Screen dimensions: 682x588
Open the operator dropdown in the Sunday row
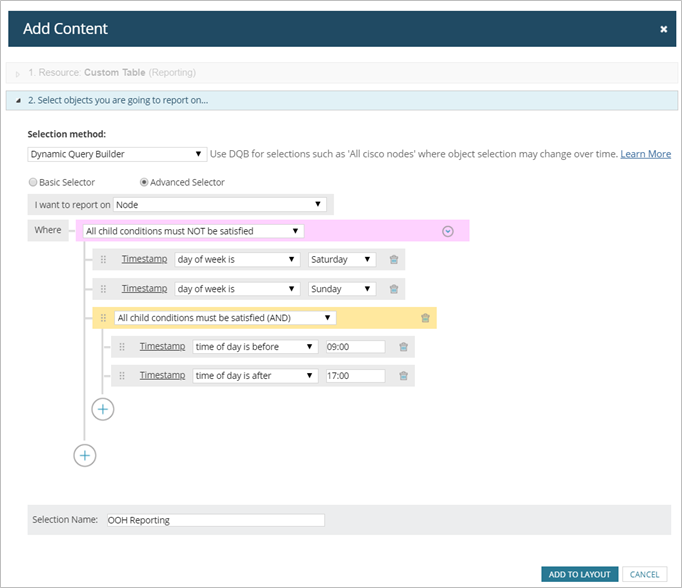pyautogui.click(x=237, y=289)
